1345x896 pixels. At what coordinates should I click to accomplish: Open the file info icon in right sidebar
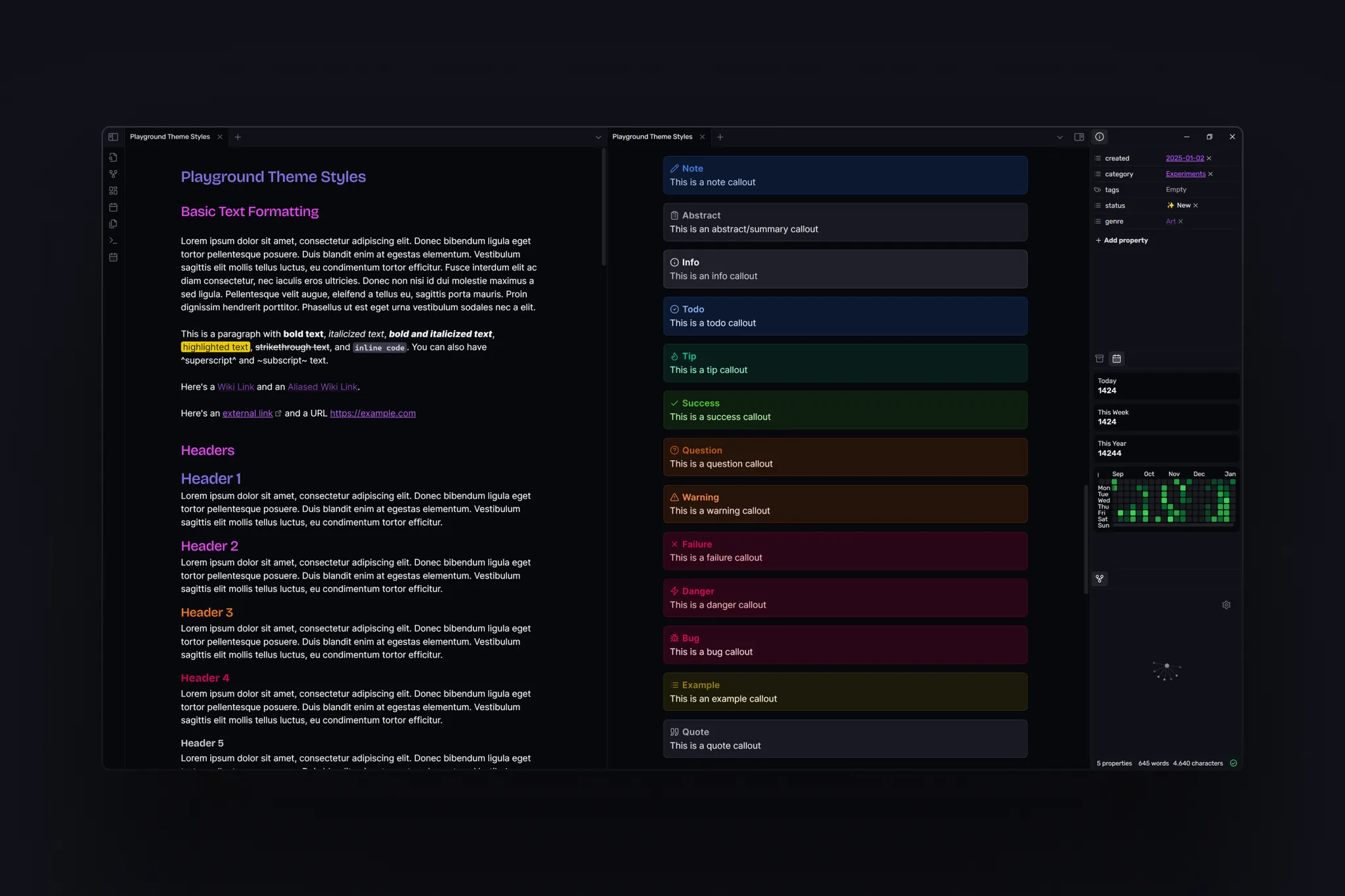click(1099, 137)
